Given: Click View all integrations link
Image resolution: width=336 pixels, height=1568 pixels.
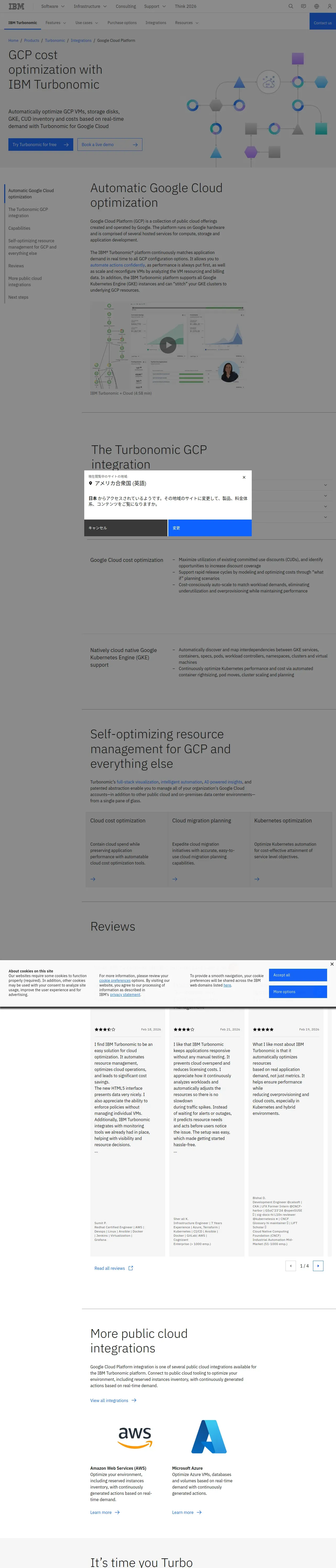Looking at the screenshot, I should point(113,1400).
